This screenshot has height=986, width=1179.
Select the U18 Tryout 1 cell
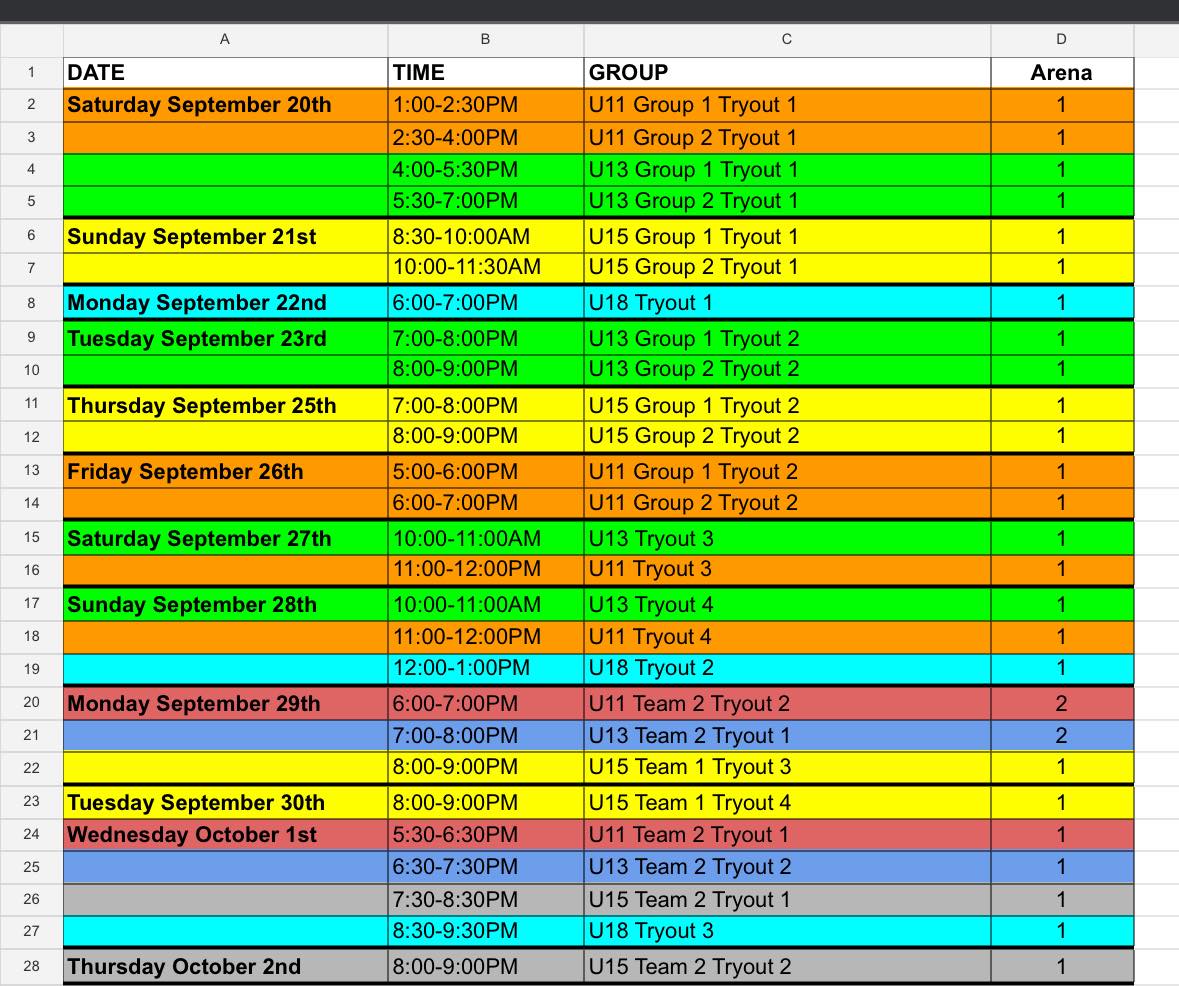(787, 302)
